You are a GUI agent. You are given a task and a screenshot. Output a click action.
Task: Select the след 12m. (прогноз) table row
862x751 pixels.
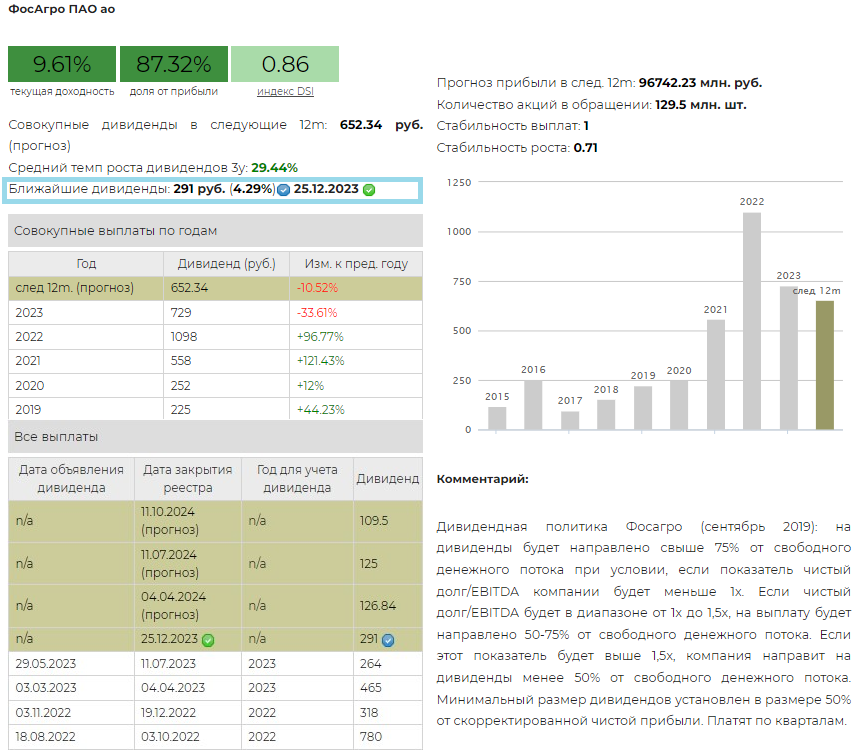(x=215, y=288)
